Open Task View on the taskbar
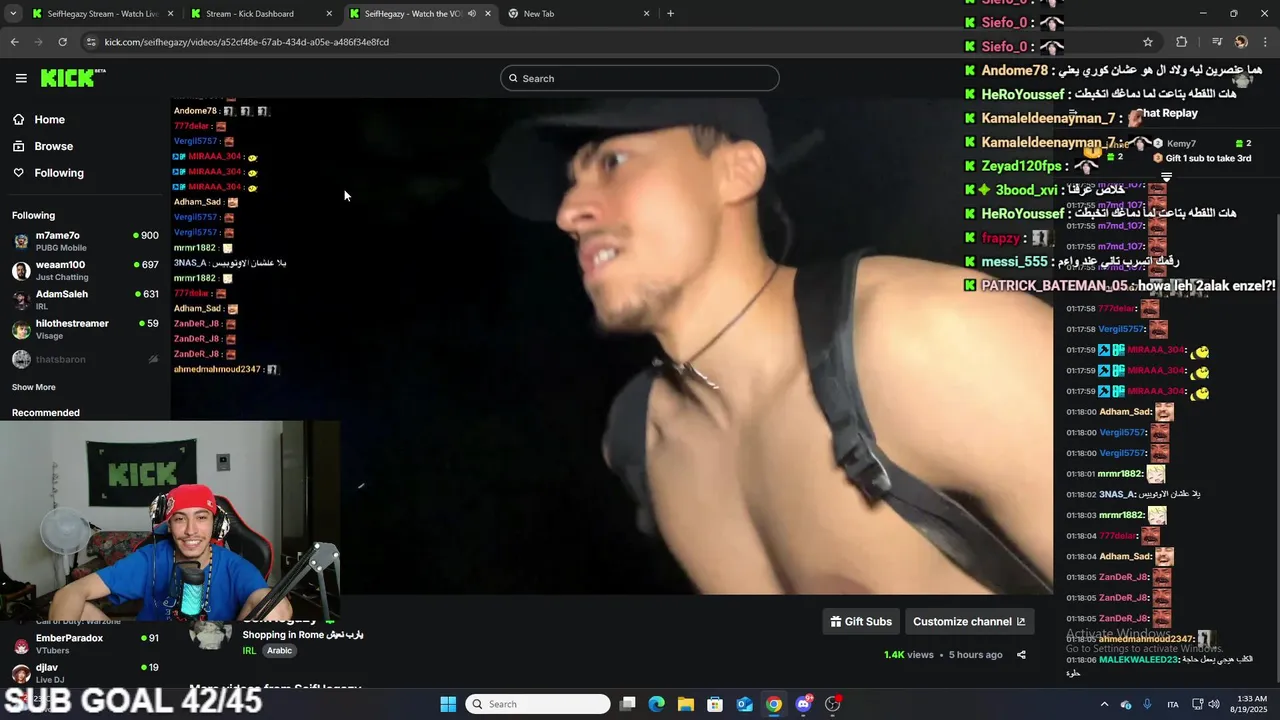 tap(628, 704)
